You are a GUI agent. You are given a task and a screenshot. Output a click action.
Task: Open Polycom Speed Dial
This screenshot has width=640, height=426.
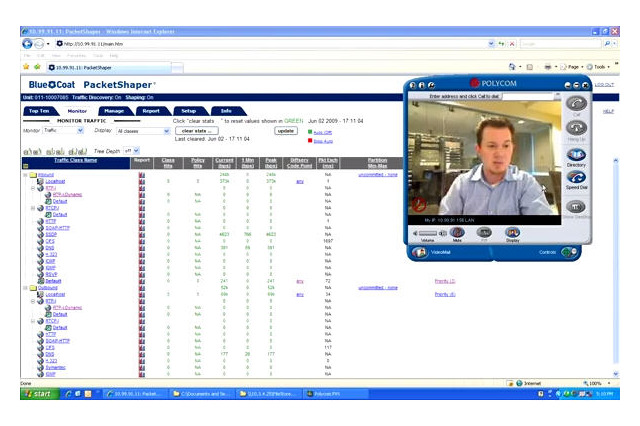tap(576, 177)
